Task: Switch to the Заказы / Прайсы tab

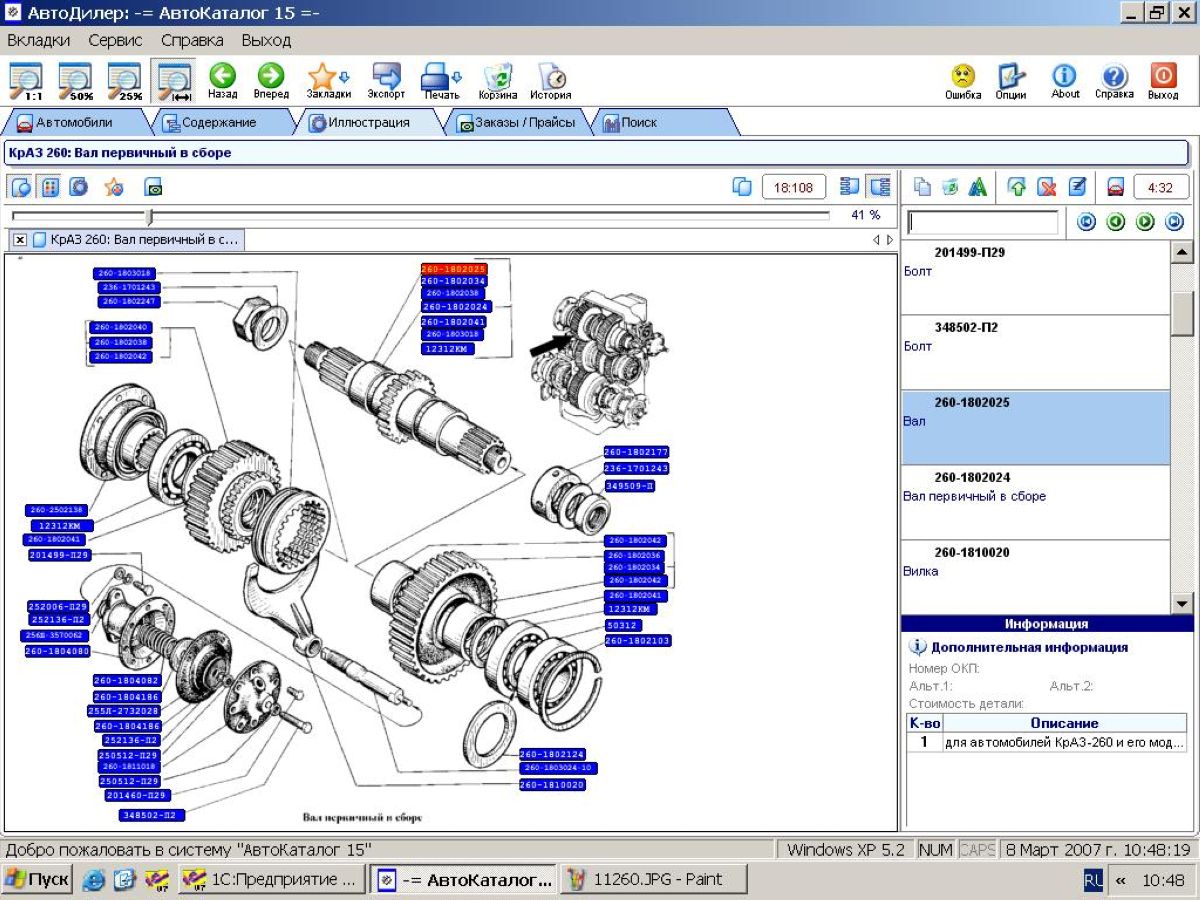Action: [517, 123]
